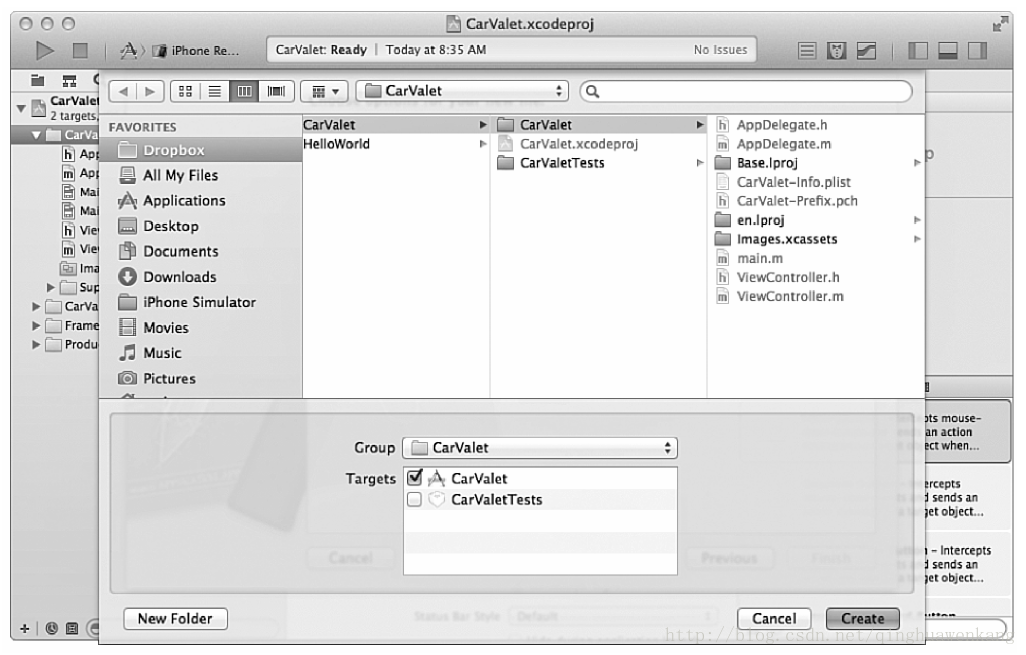Select Pictures in Favorites sidebar
This screenshot has height=655, width=1026.
(x=201, y=379)
